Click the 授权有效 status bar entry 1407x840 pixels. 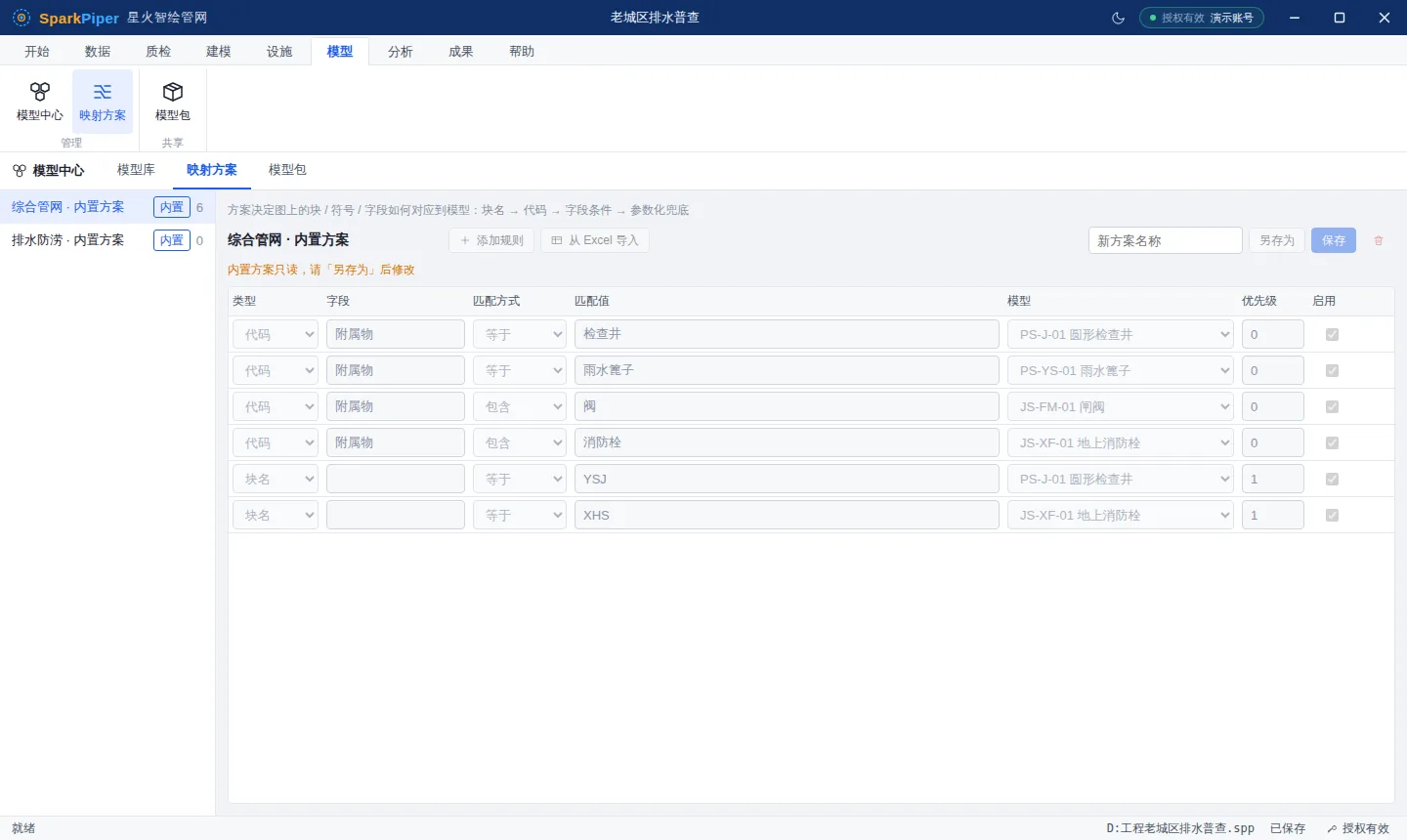pos(1358,828)
